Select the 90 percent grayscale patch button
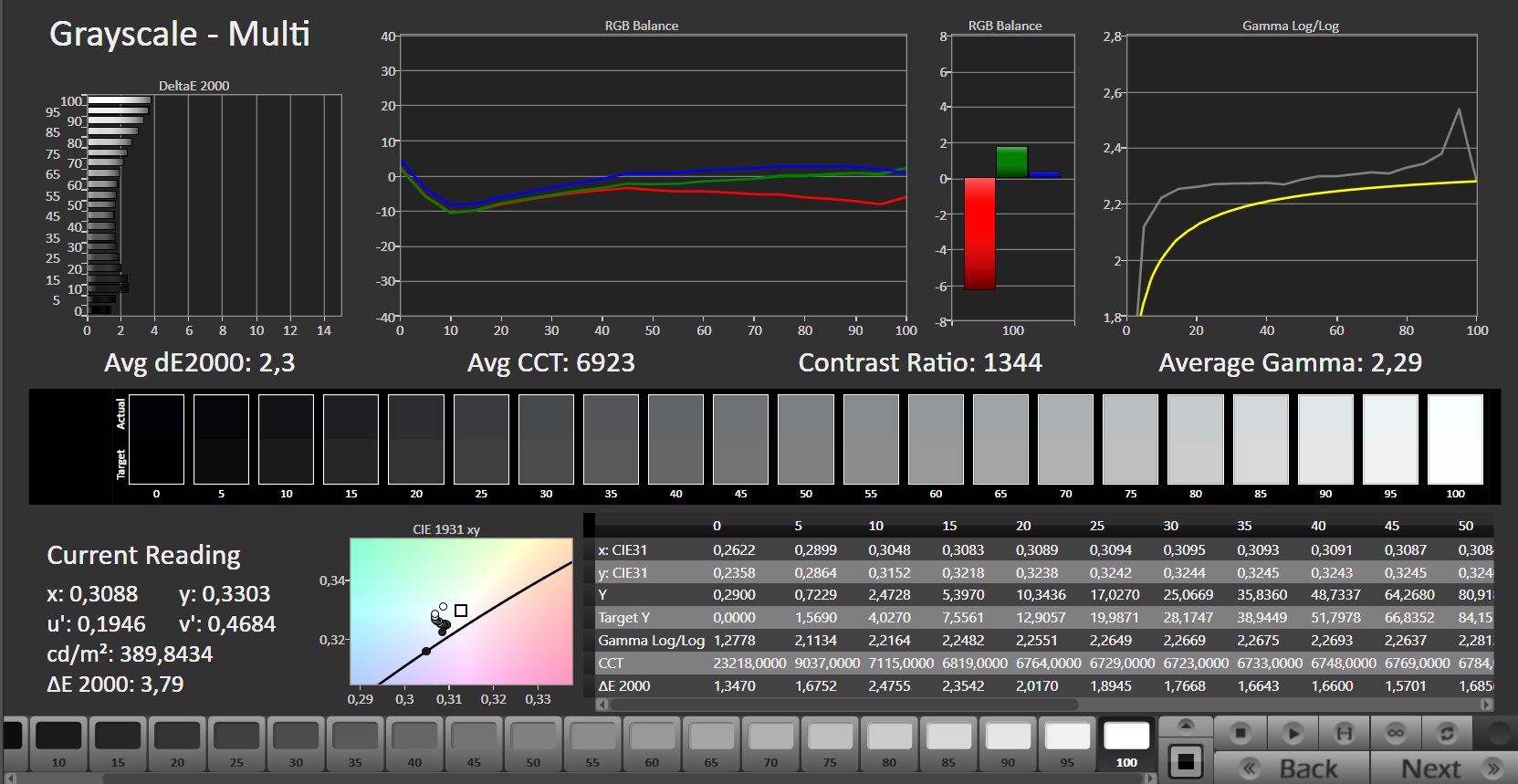This screenshot has width=1518, height=784. (x=1008, y=745)
